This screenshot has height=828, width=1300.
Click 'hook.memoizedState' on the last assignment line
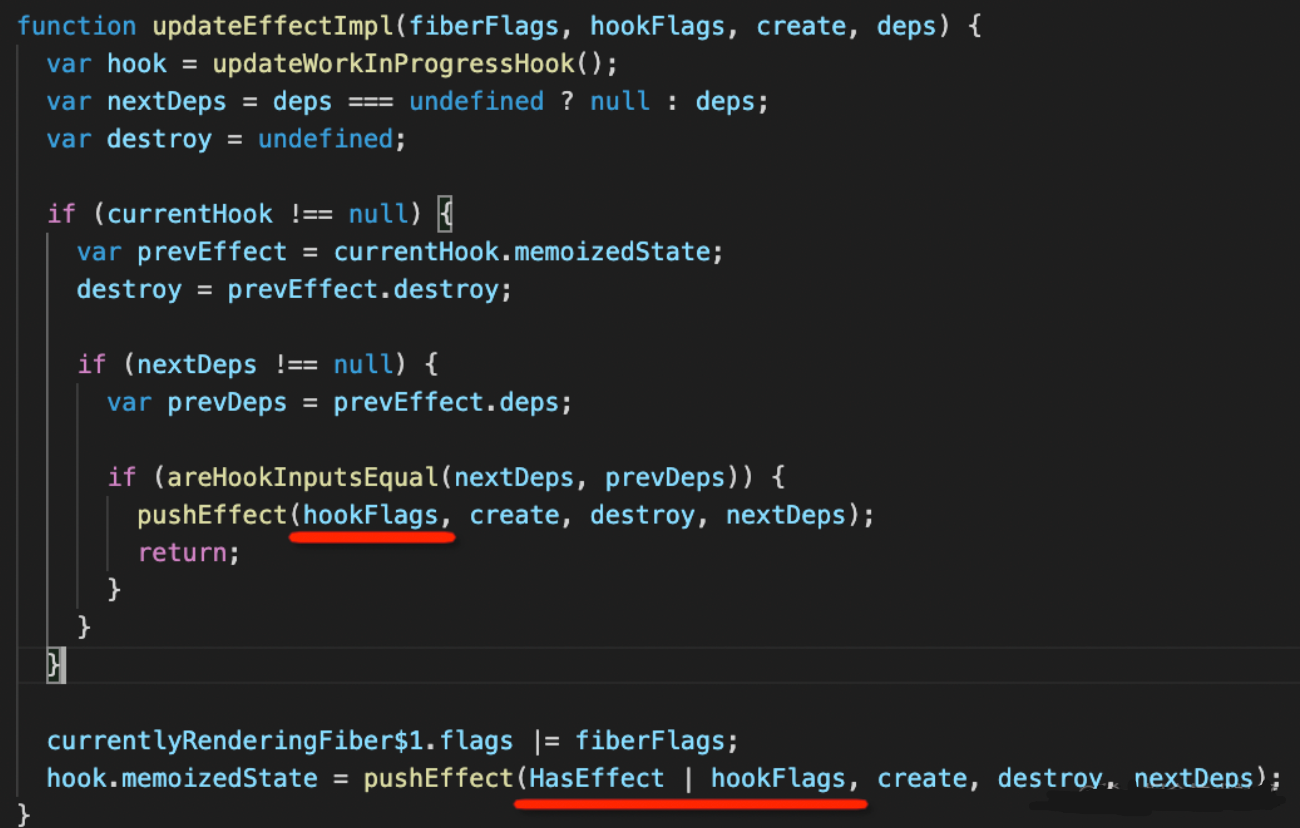click(182, 778)
